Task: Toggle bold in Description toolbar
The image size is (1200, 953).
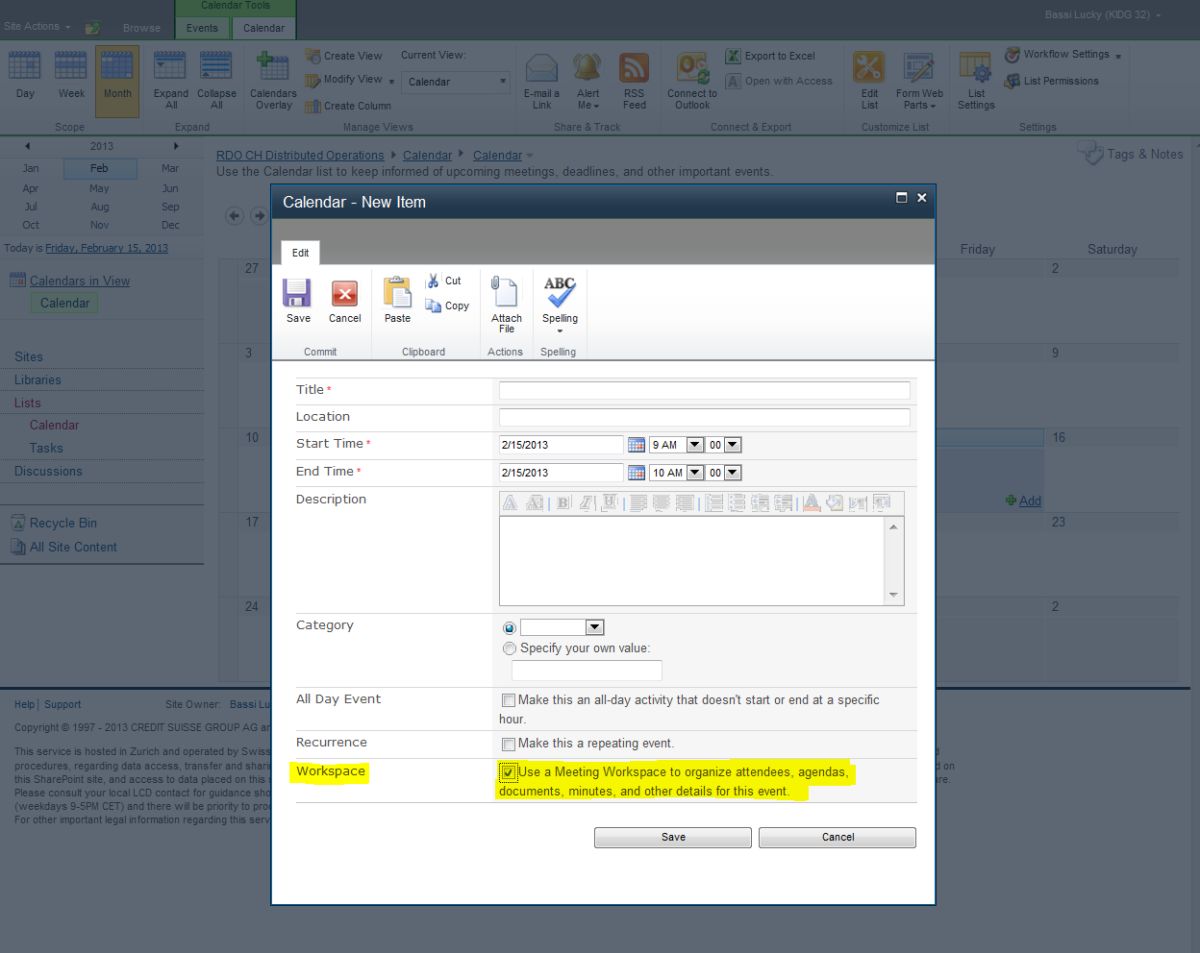Action: 563,503
